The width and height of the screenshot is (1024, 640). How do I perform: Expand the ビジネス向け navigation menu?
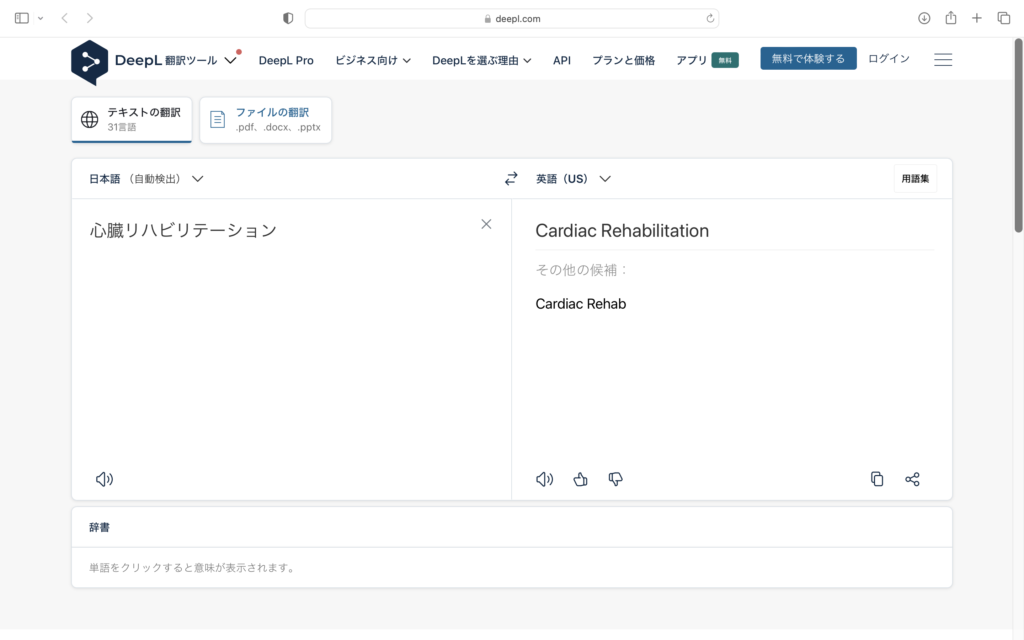coord(374,60)
